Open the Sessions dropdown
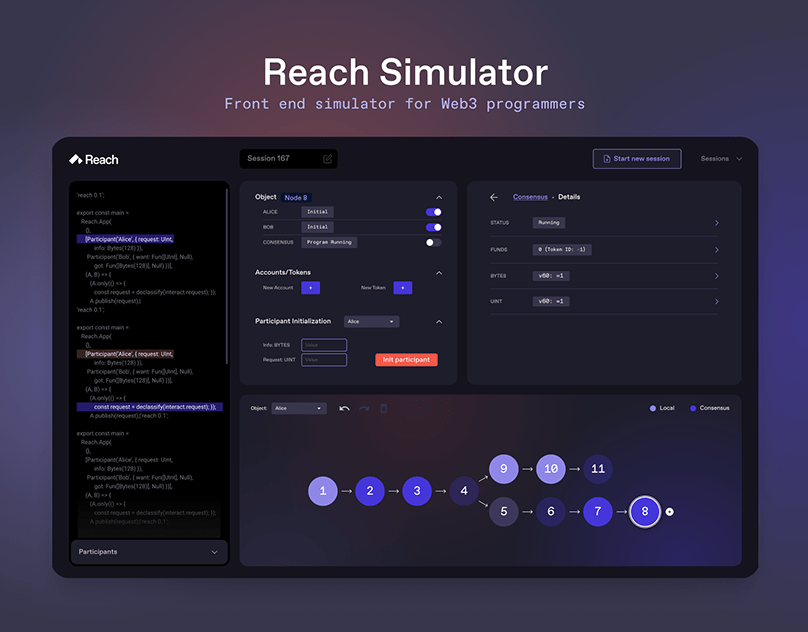Viewport: 808px width, 632px height. pyautogui.click(x=721, y=159)
